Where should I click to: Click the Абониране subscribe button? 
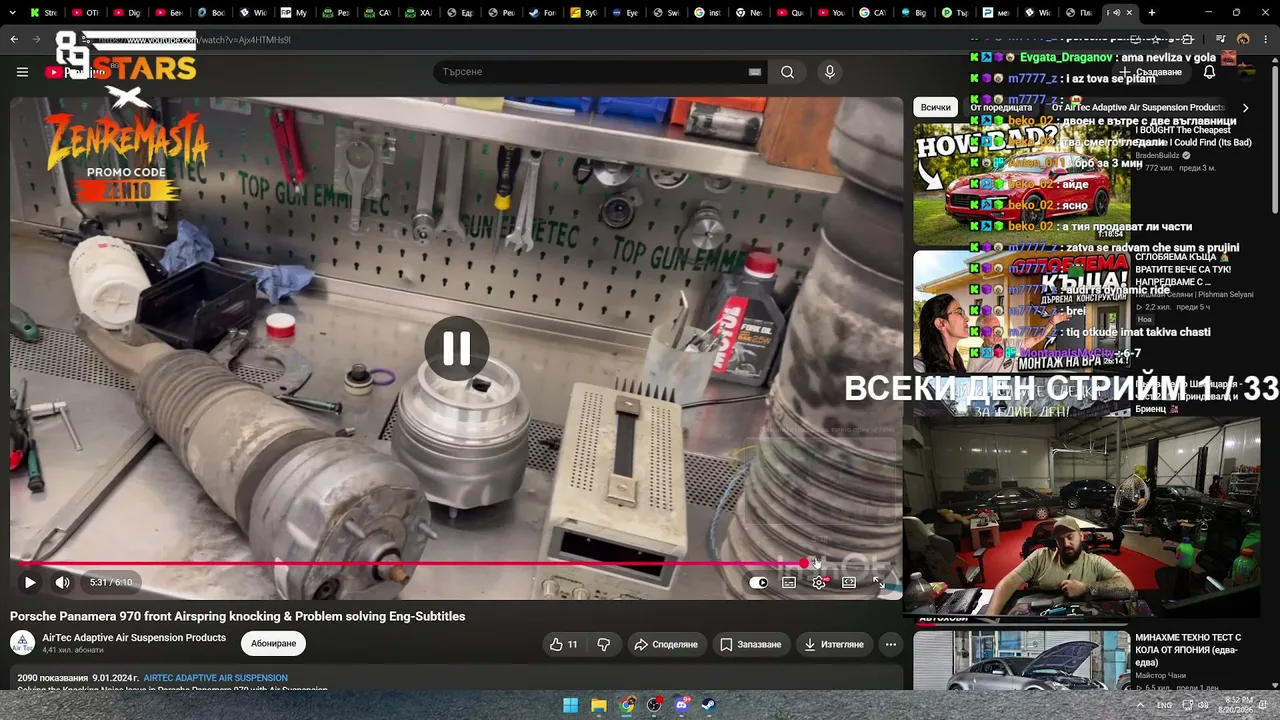273,644
